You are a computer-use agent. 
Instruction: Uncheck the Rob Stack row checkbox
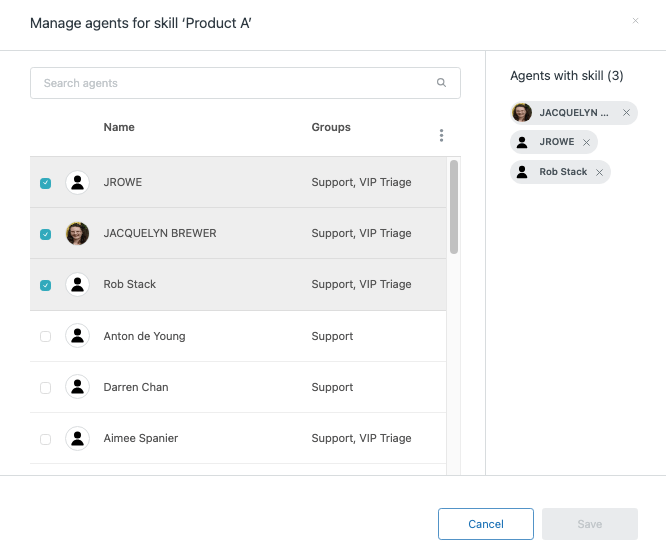[x=45, y=285]
